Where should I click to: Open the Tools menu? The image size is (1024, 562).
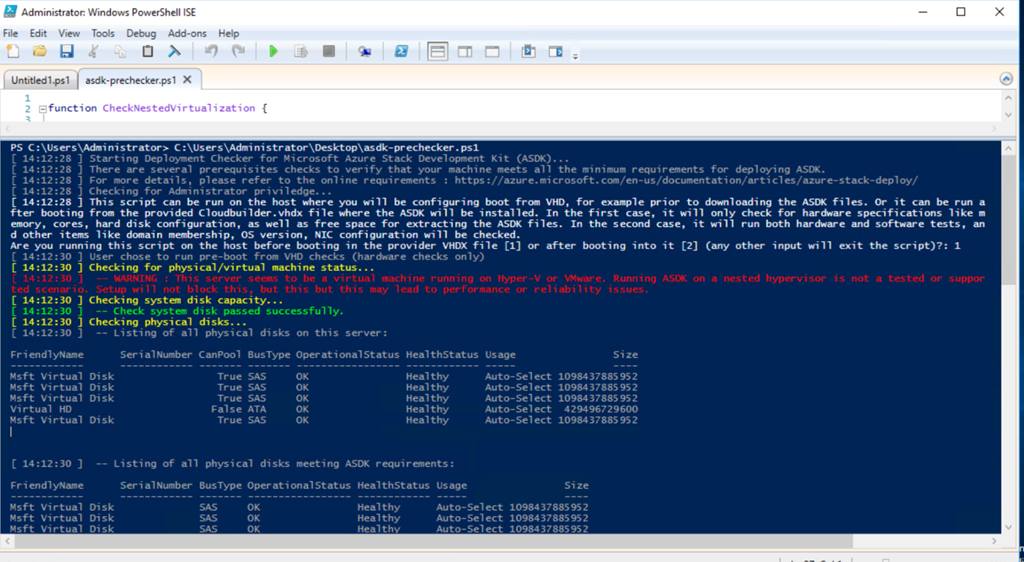pos(103,33)
